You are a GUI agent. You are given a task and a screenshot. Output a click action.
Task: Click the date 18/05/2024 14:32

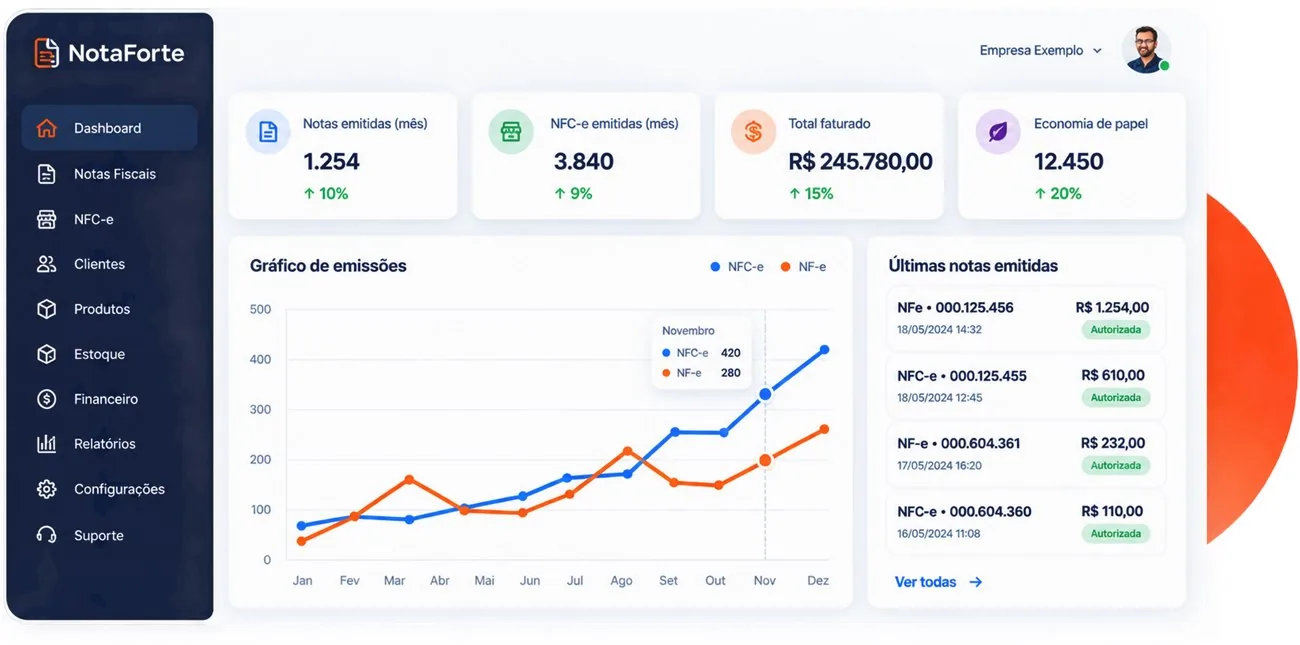coord(939,330)
